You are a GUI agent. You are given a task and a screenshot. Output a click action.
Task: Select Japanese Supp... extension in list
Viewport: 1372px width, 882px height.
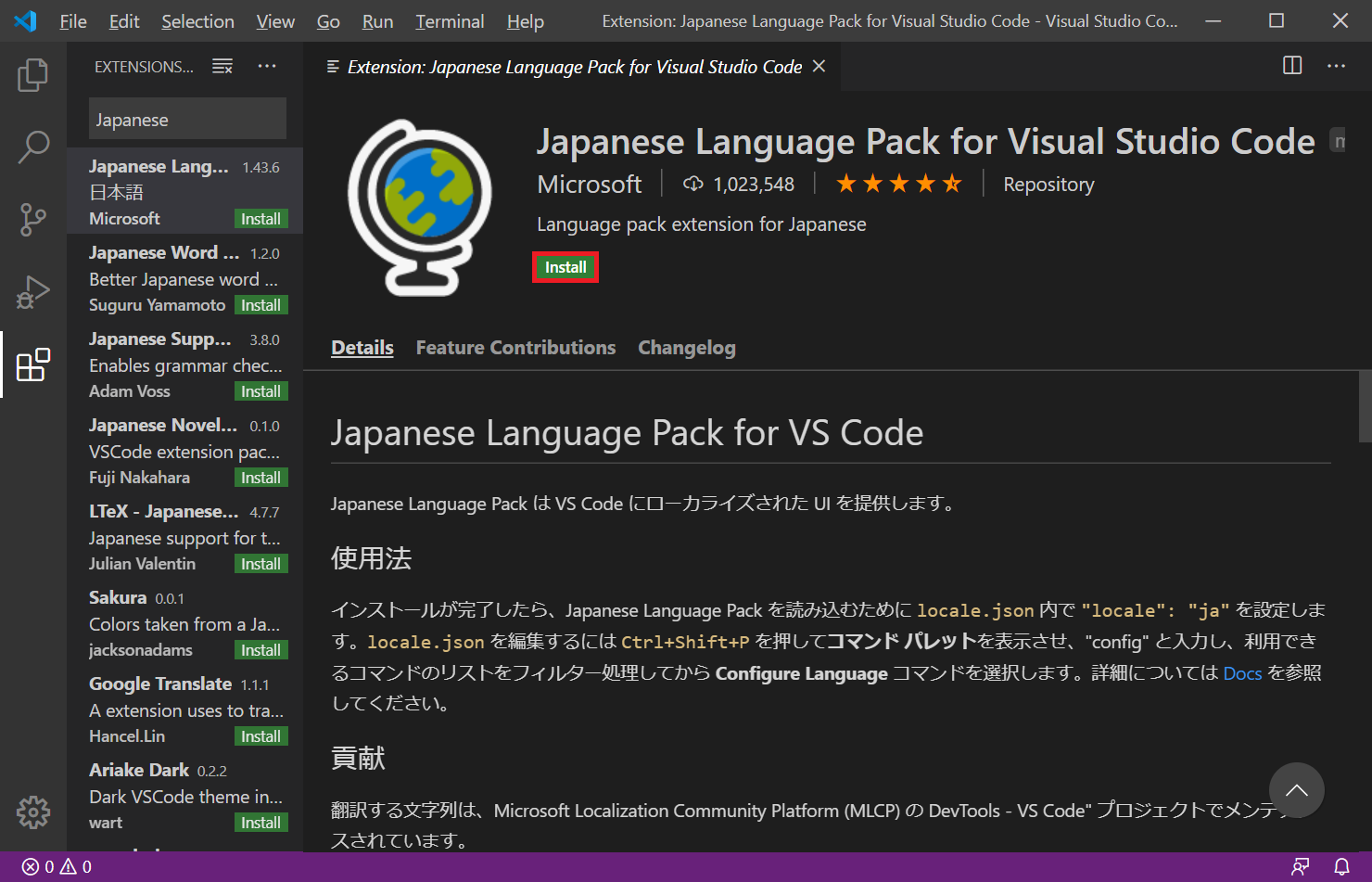185,364
